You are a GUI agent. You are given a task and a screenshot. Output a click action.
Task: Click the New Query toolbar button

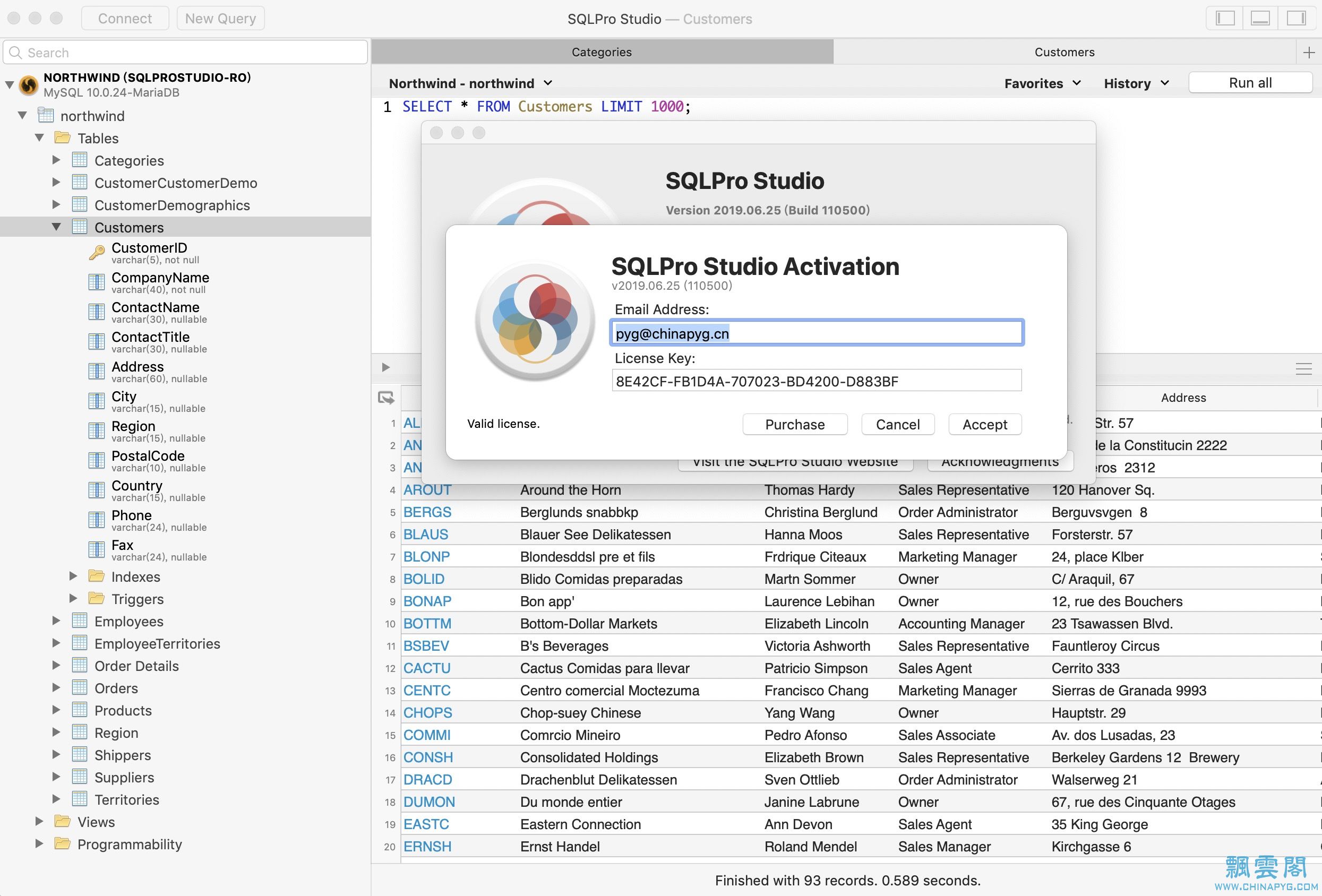(221, 18)
